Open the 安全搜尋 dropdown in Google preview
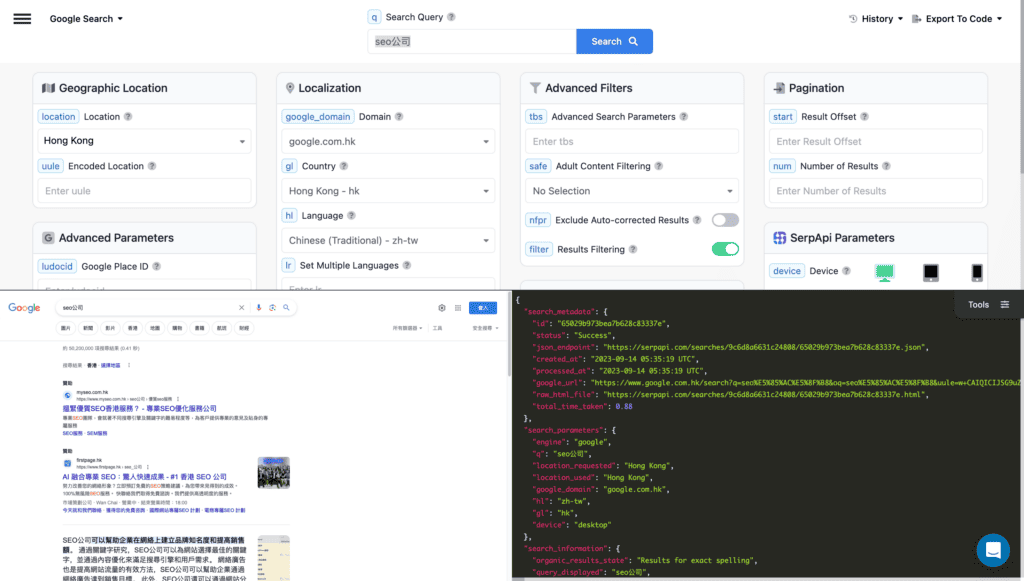The height and width of the screenshot is (581, 1024). pyautogui.click(x=485, y=328)
